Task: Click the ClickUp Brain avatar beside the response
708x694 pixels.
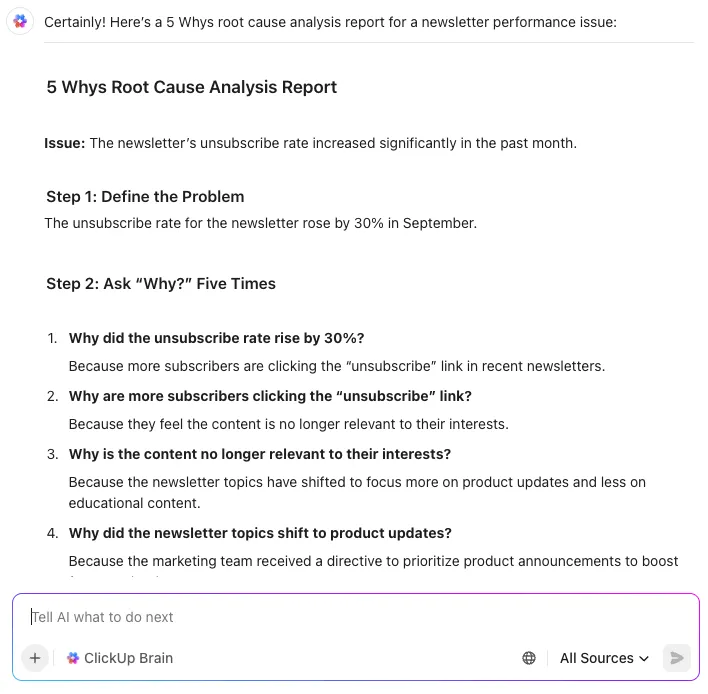Action: 20,21
